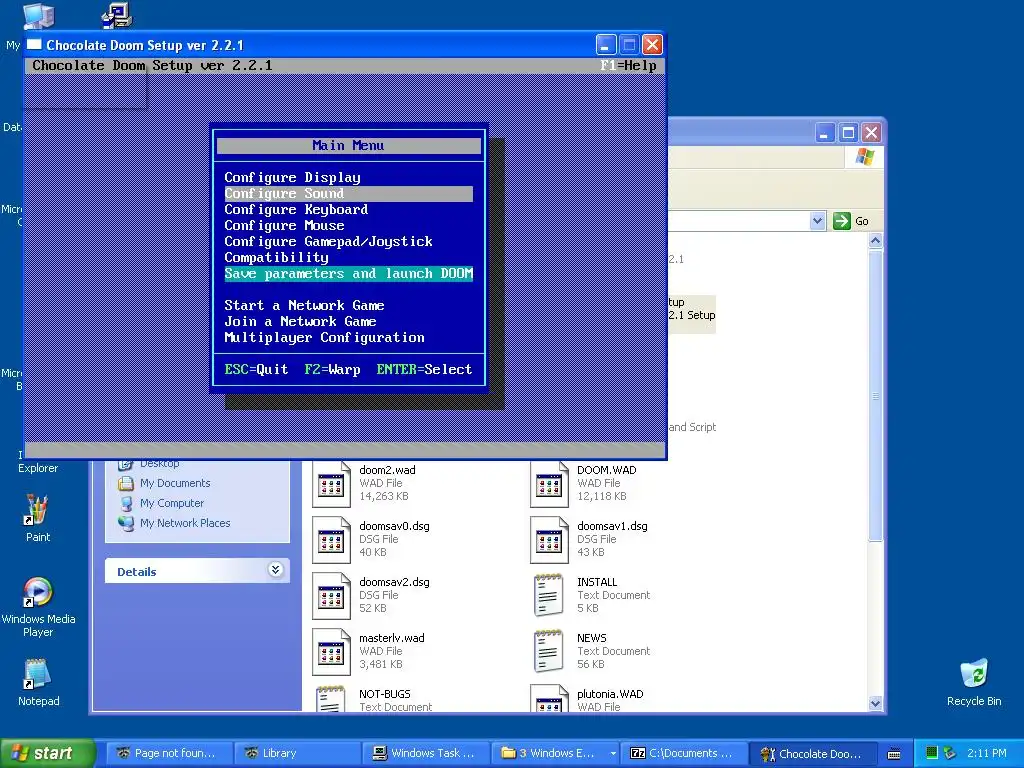1024x768 pixels.
Task: Switch to C:\Documents 7-Zip taskbar button
Action: [x=683, y=753]
